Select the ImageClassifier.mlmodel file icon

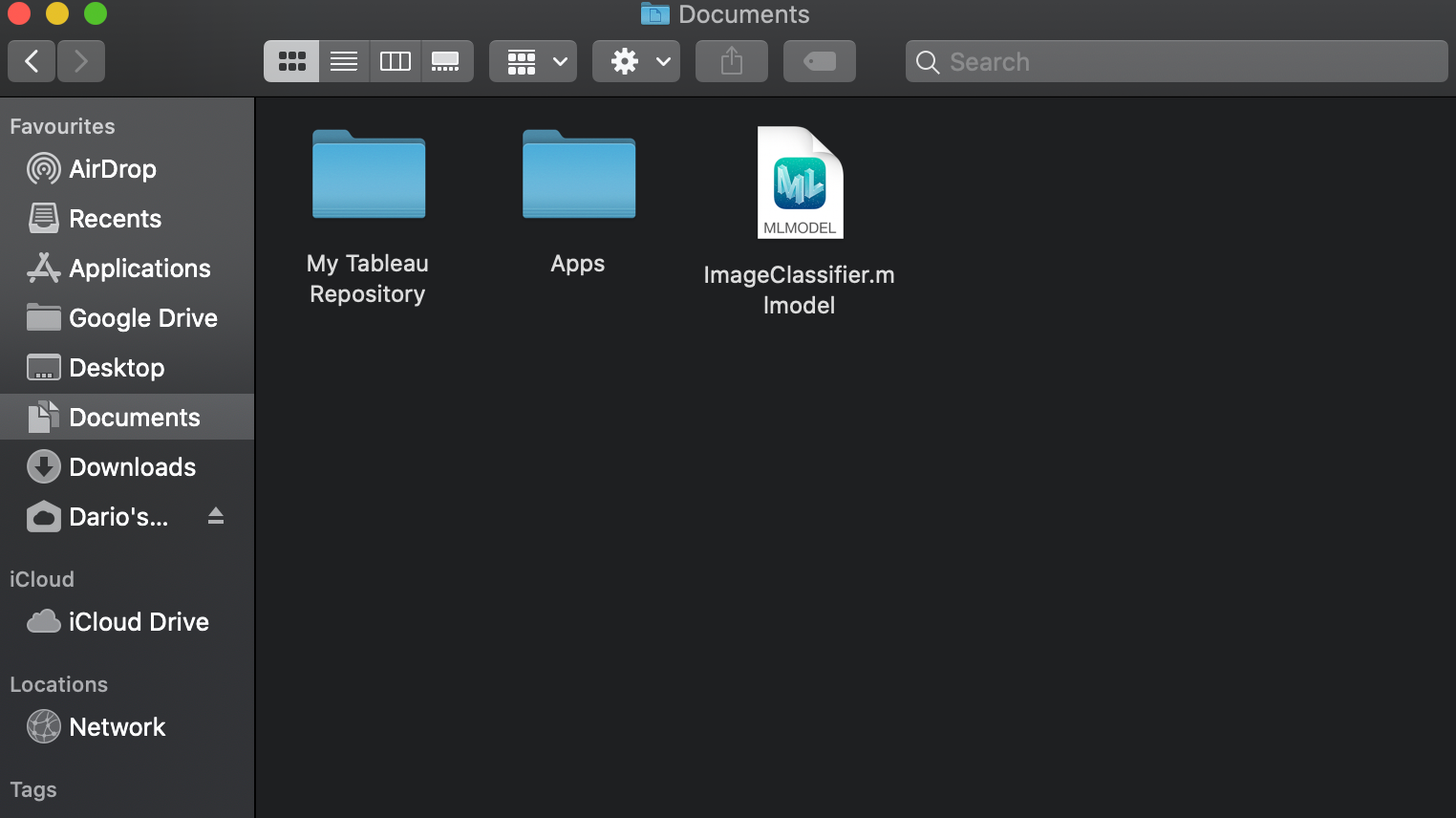pos(801,183)
